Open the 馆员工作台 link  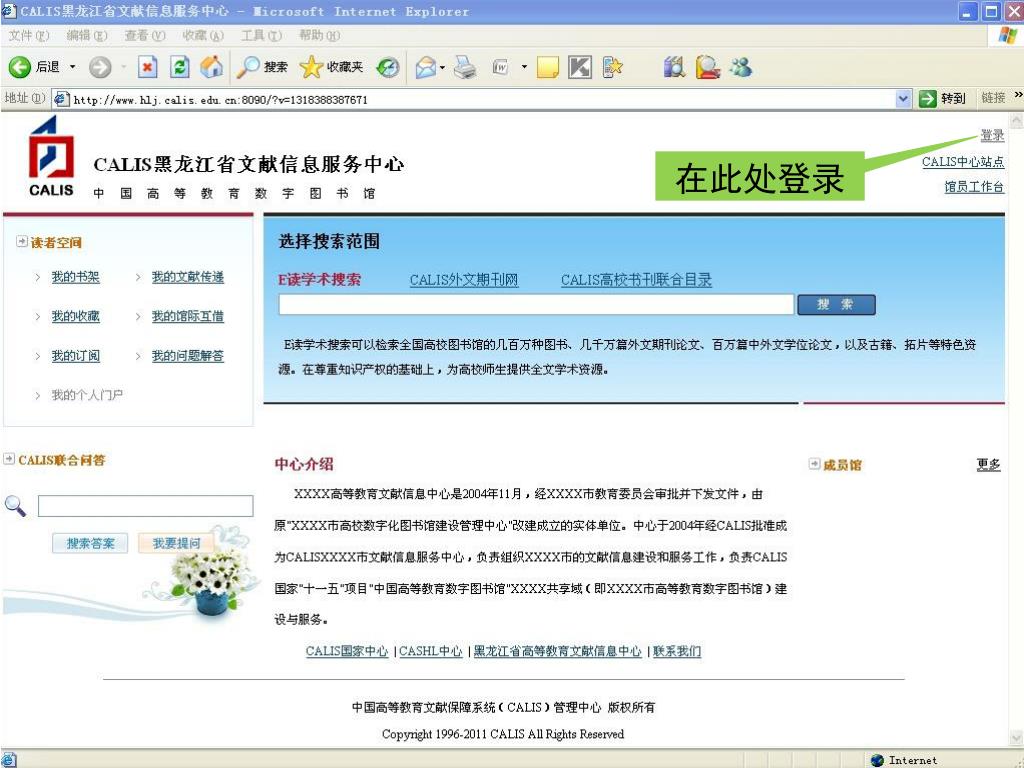click(x=974, y=187)
